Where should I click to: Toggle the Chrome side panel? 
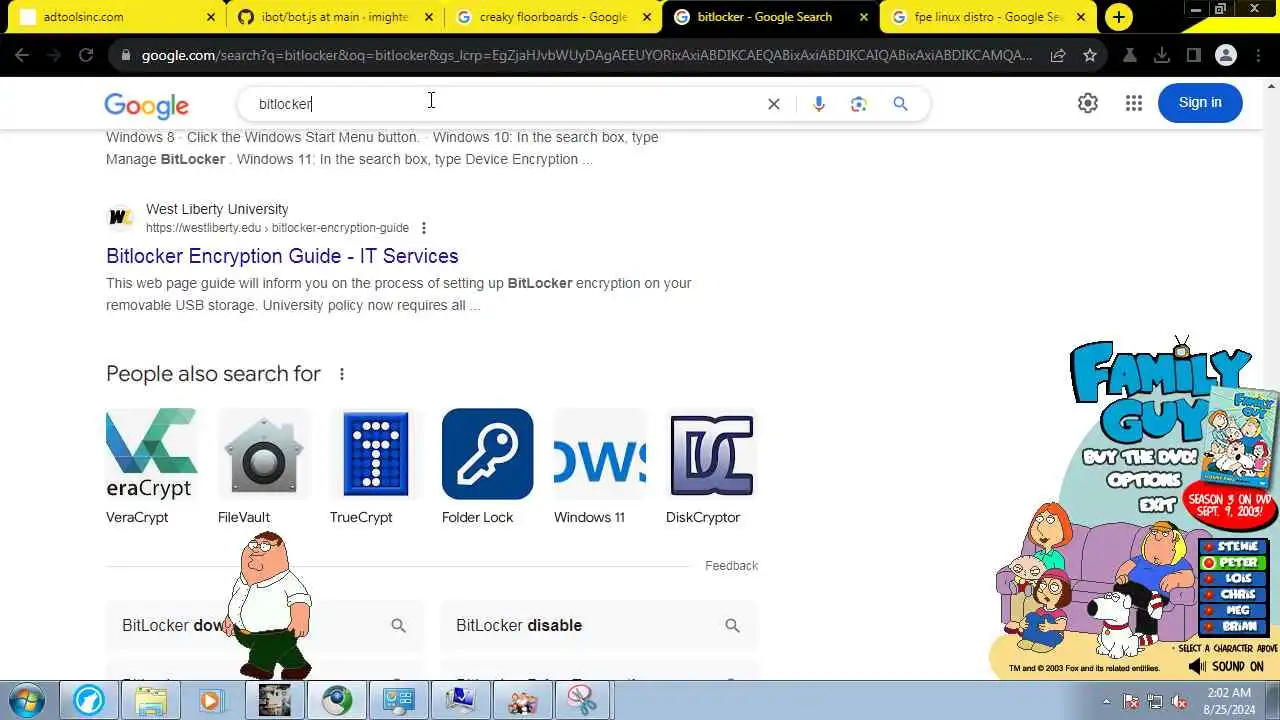1194,55
